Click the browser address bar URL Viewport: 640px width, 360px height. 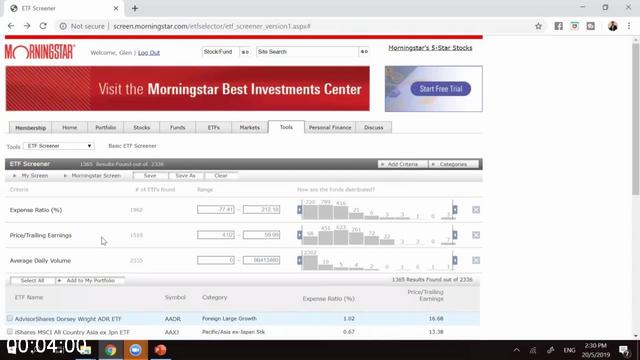(x=212, y=26)
